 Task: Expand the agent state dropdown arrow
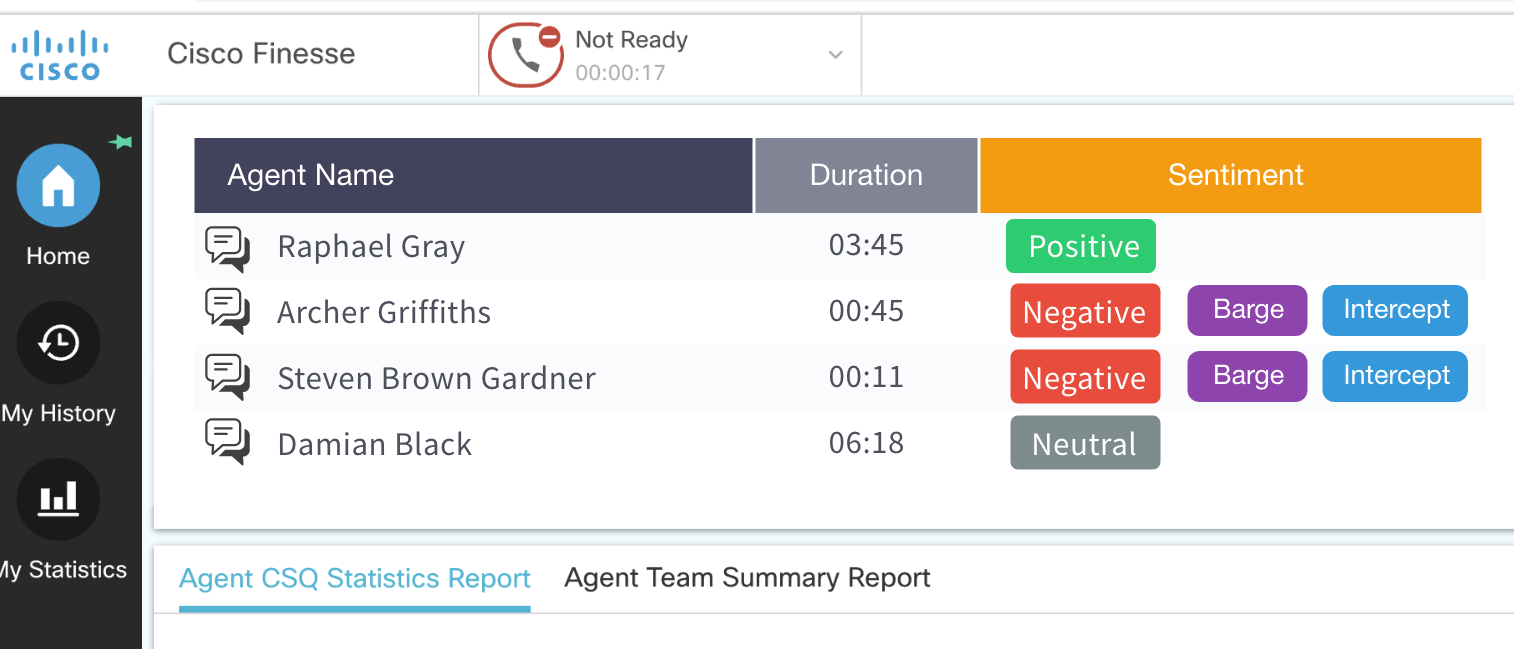pos(836,55)
